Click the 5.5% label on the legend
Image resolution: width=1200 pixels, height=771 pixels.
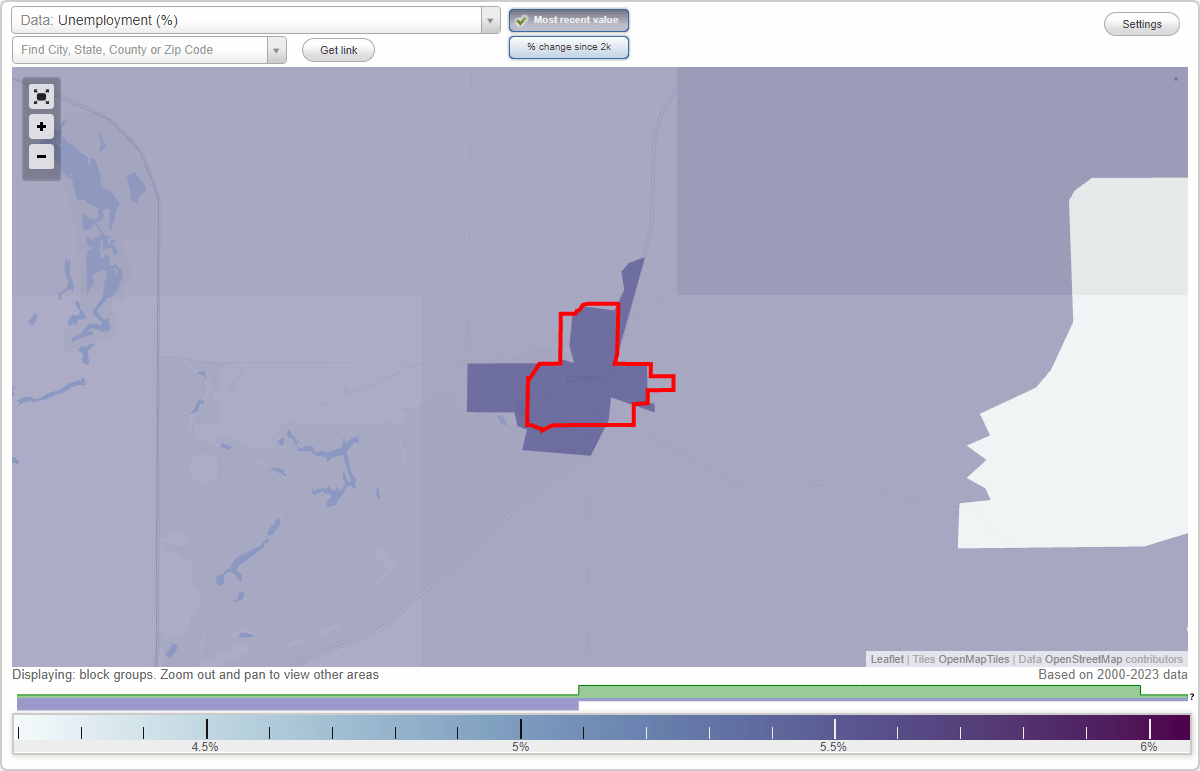[834, 746]
